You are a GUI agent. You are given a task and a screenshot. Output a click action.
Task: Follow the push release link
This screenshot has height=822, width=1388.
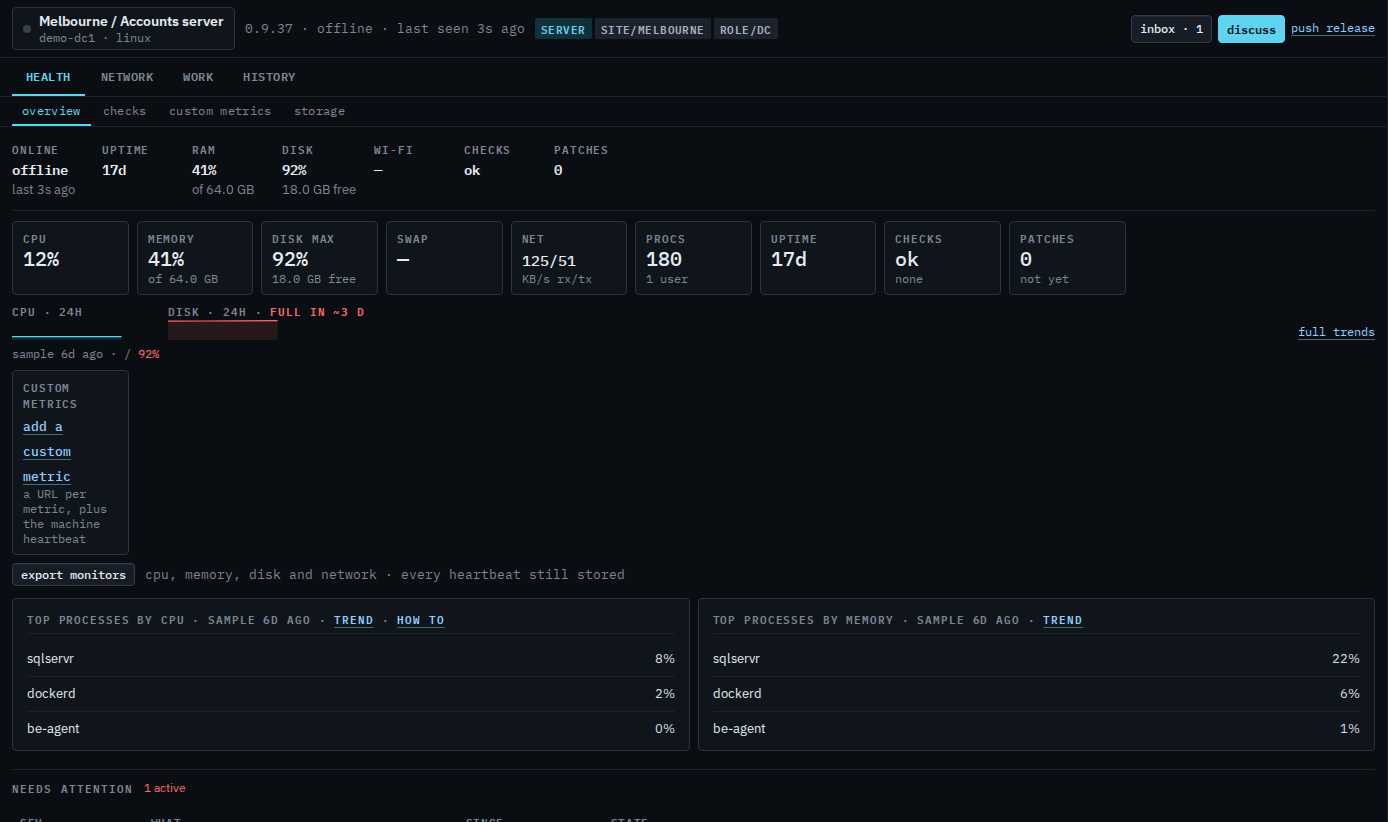pyautogui.click(x=1333, y=28)
